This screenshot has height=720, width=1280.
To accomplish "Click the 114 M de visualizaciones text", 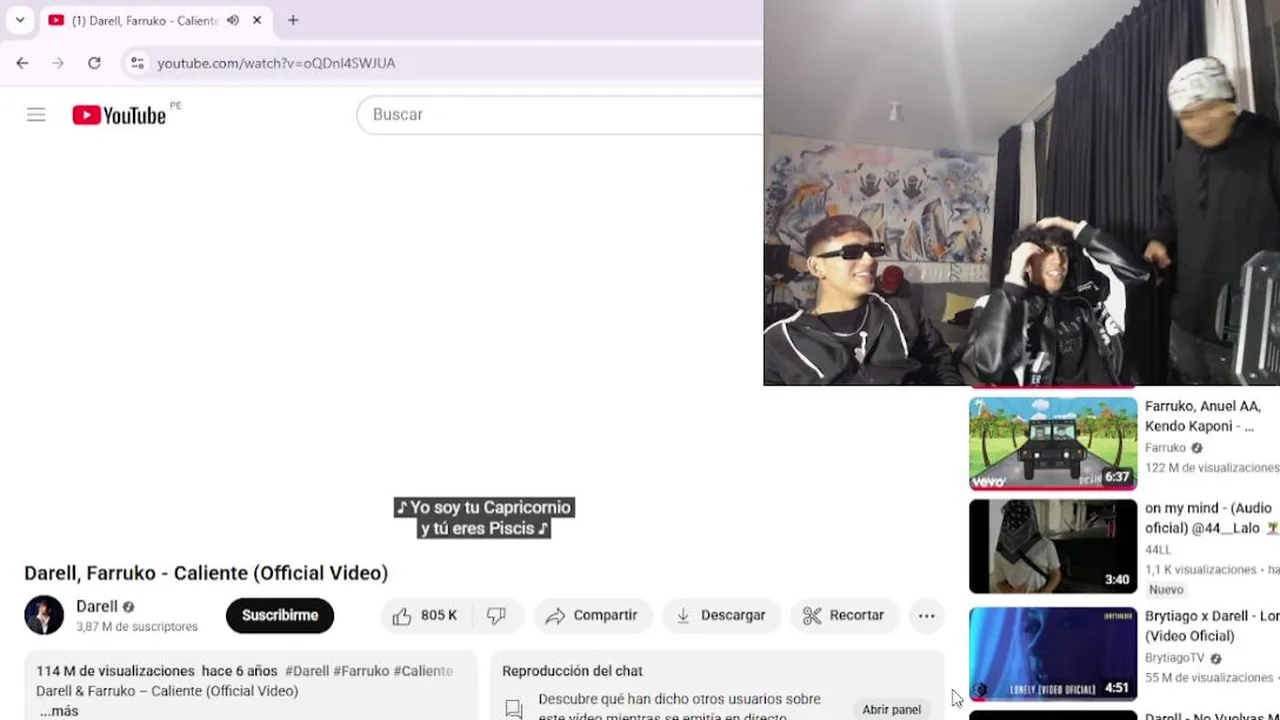I will [115, 671].
